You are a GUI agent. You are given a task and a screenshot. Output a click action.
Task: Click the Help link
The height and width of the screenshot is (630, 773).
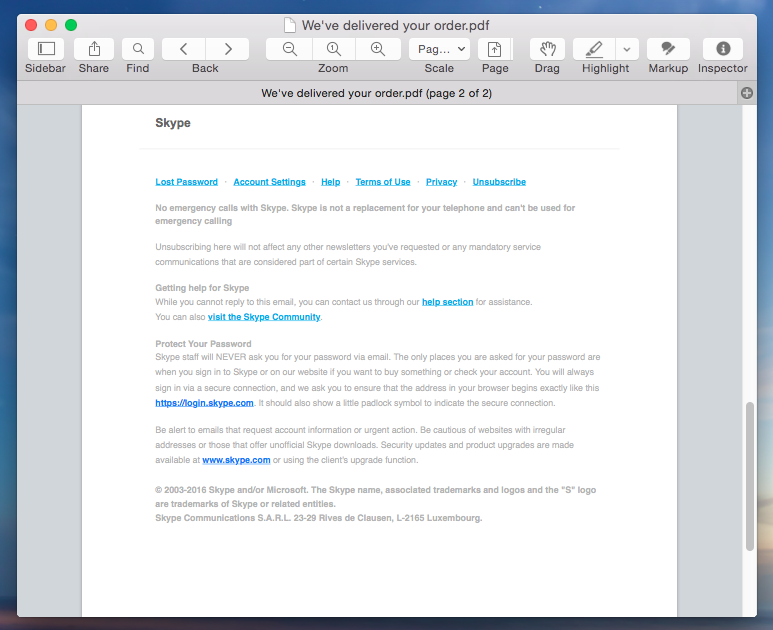click(330, 182)
